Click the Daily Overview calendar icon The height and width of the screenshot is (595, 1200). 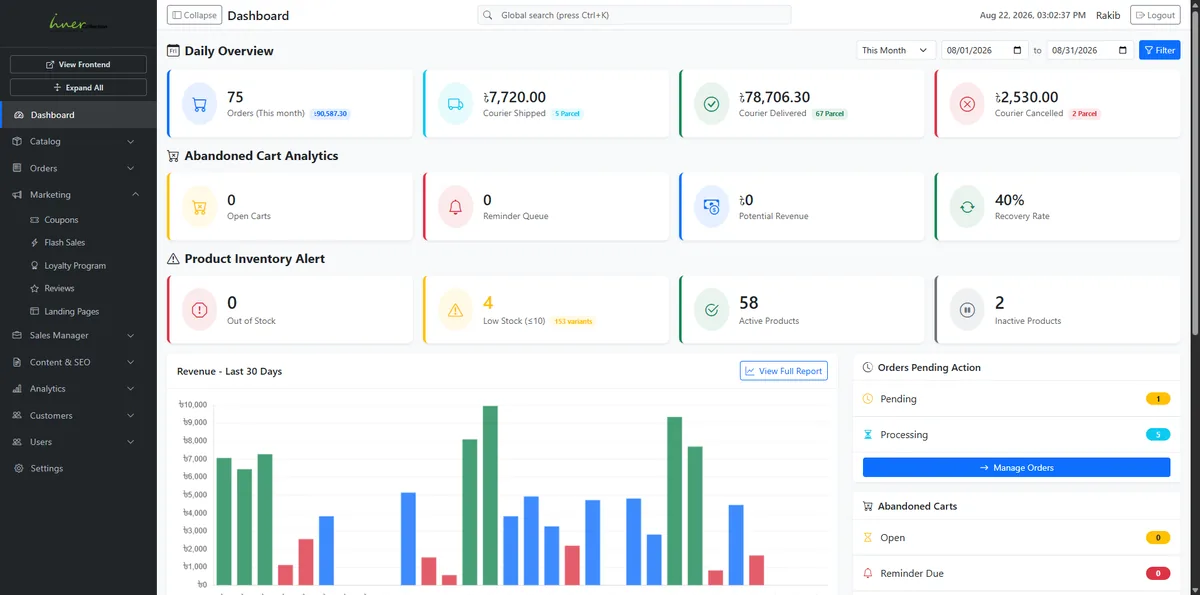click(x=173, y=51)
